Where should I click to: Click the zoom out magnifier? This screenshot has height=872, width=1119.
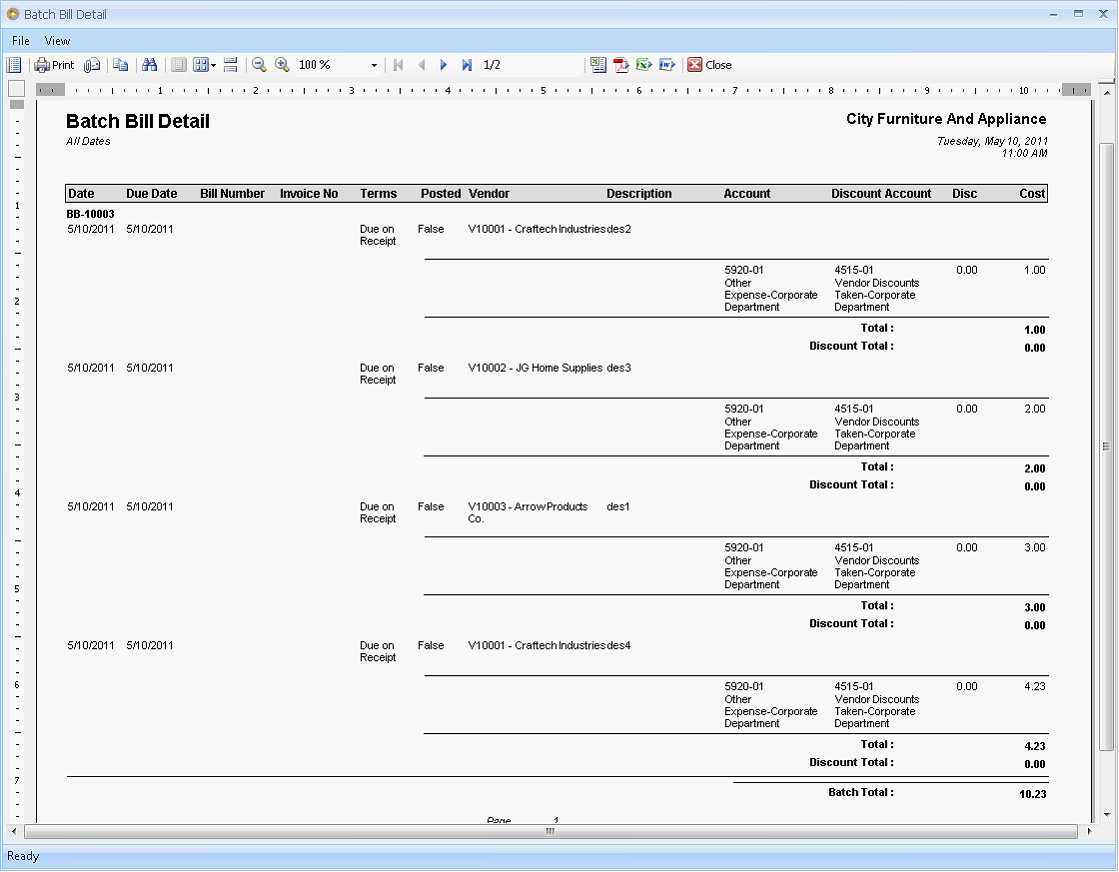point(259,65)
